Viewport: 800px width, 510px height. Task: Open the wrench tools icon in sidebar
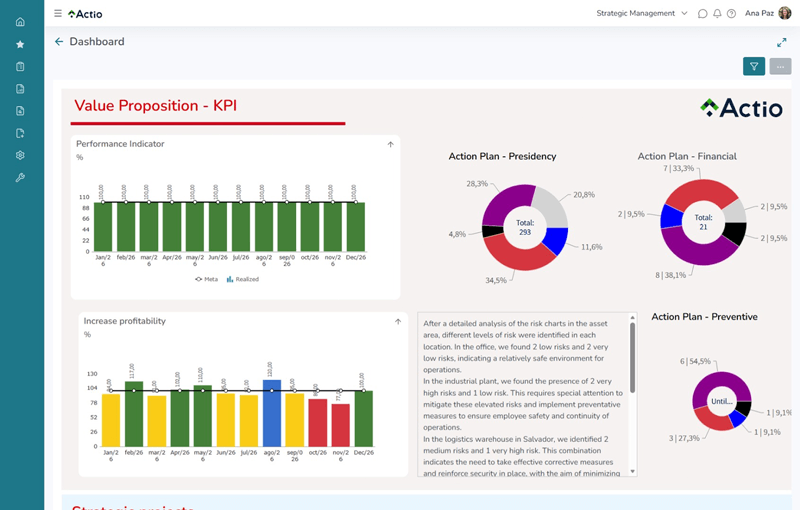tap(20, 177)
